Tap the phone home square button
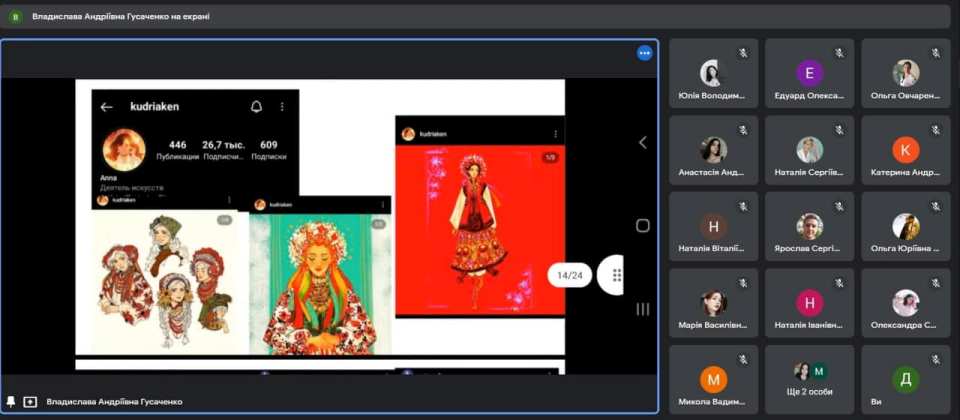960x420 pixels. pos(642,226)
